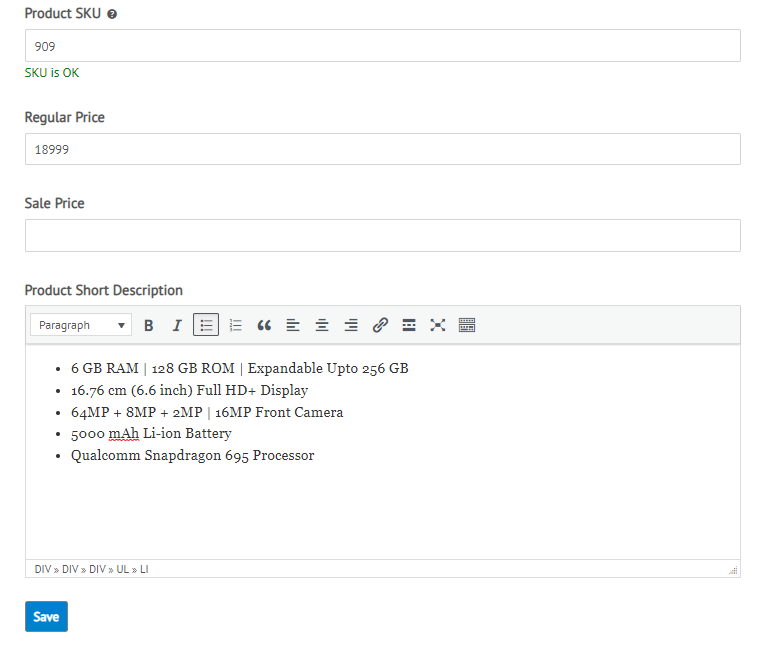Toggle the extra toolbar row
Viewport: 761px width, 648px height.
coord(467,325)
